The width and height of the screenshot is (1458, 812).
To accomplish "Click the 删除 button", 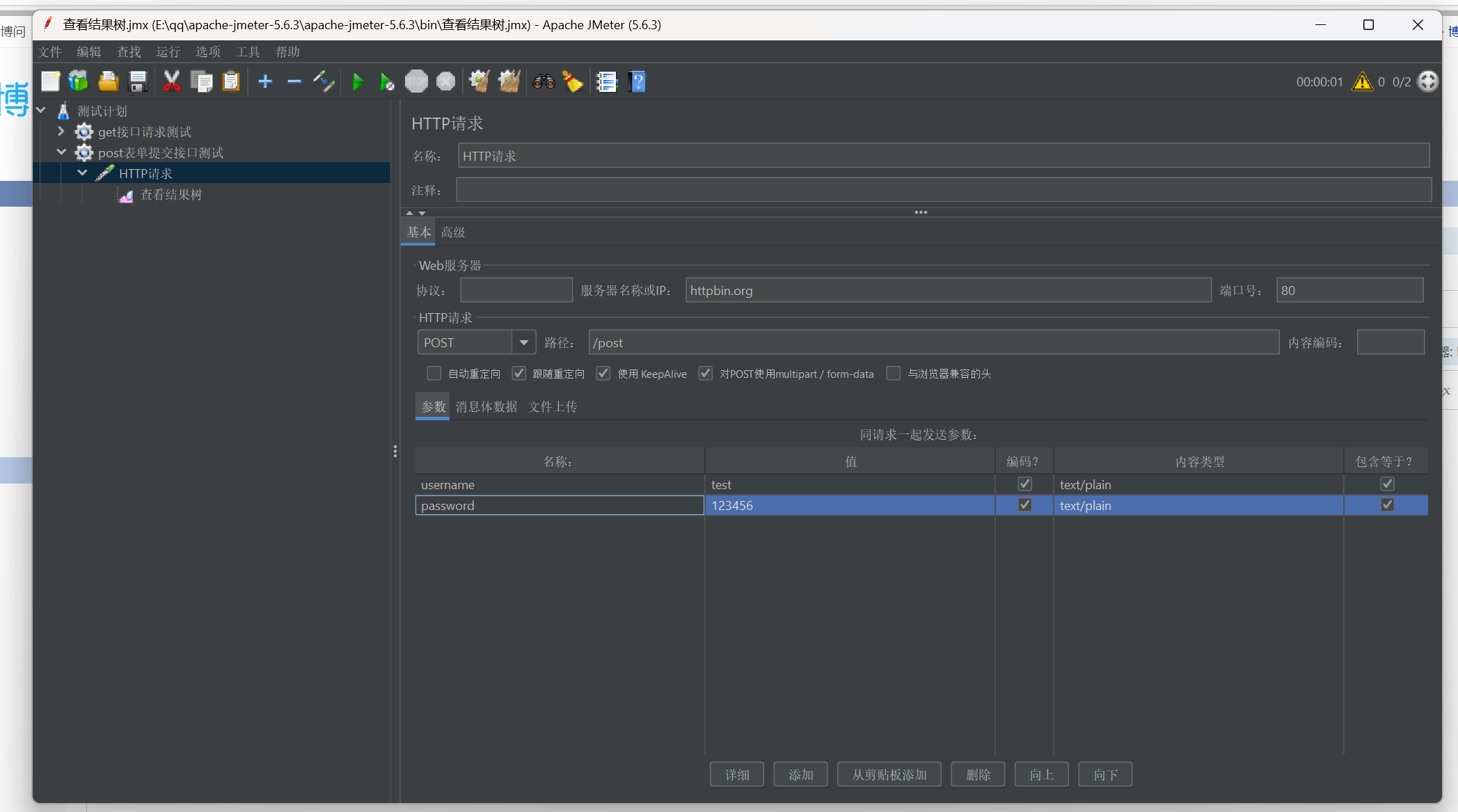I will tap(978, 774).
